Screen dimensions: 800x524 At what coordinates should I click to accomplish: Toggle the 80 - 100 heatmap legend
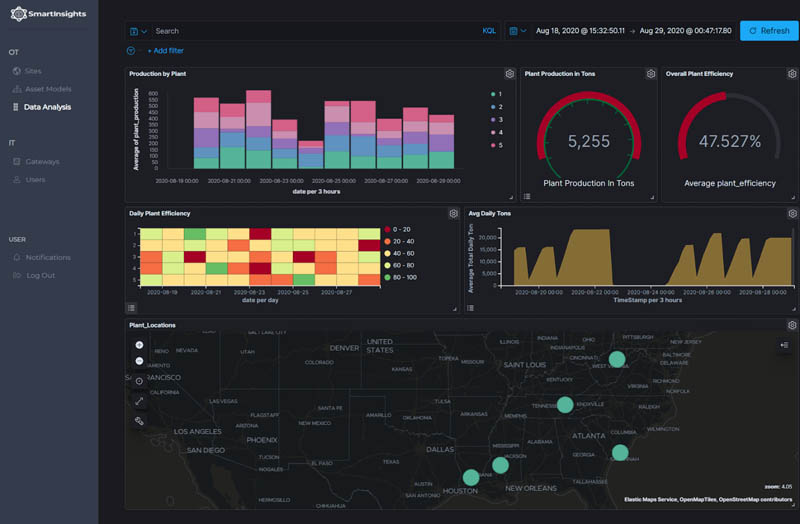(401, 278)
